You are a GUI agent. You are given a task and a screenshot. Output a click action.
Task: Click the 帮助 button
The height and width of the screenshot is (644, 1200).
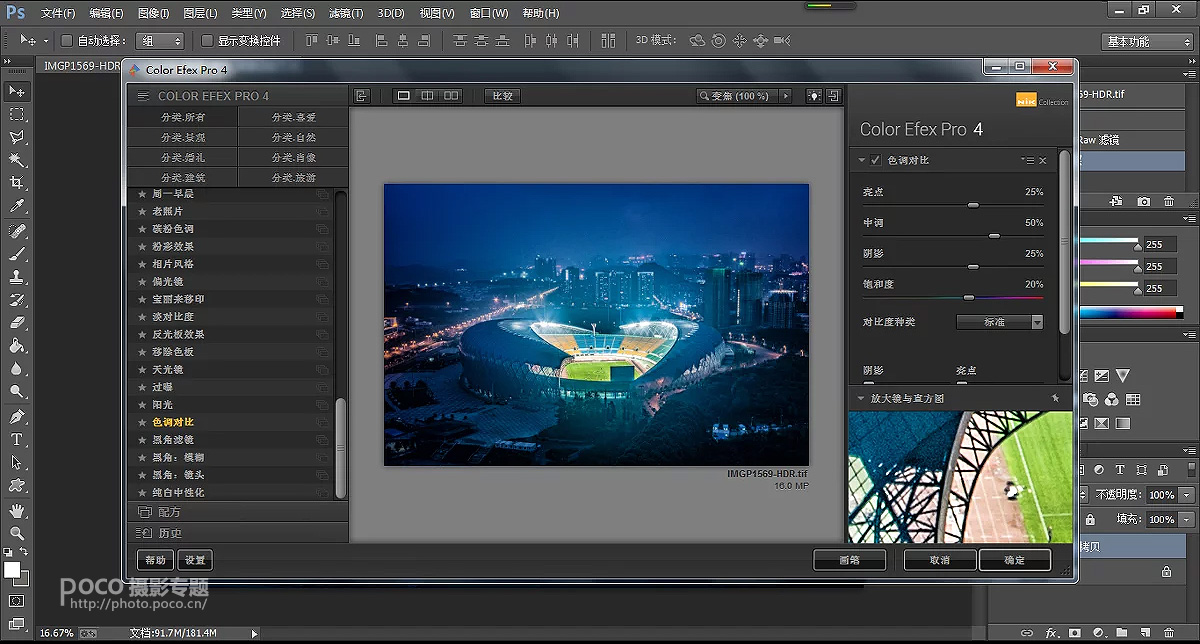click(155, 560)
